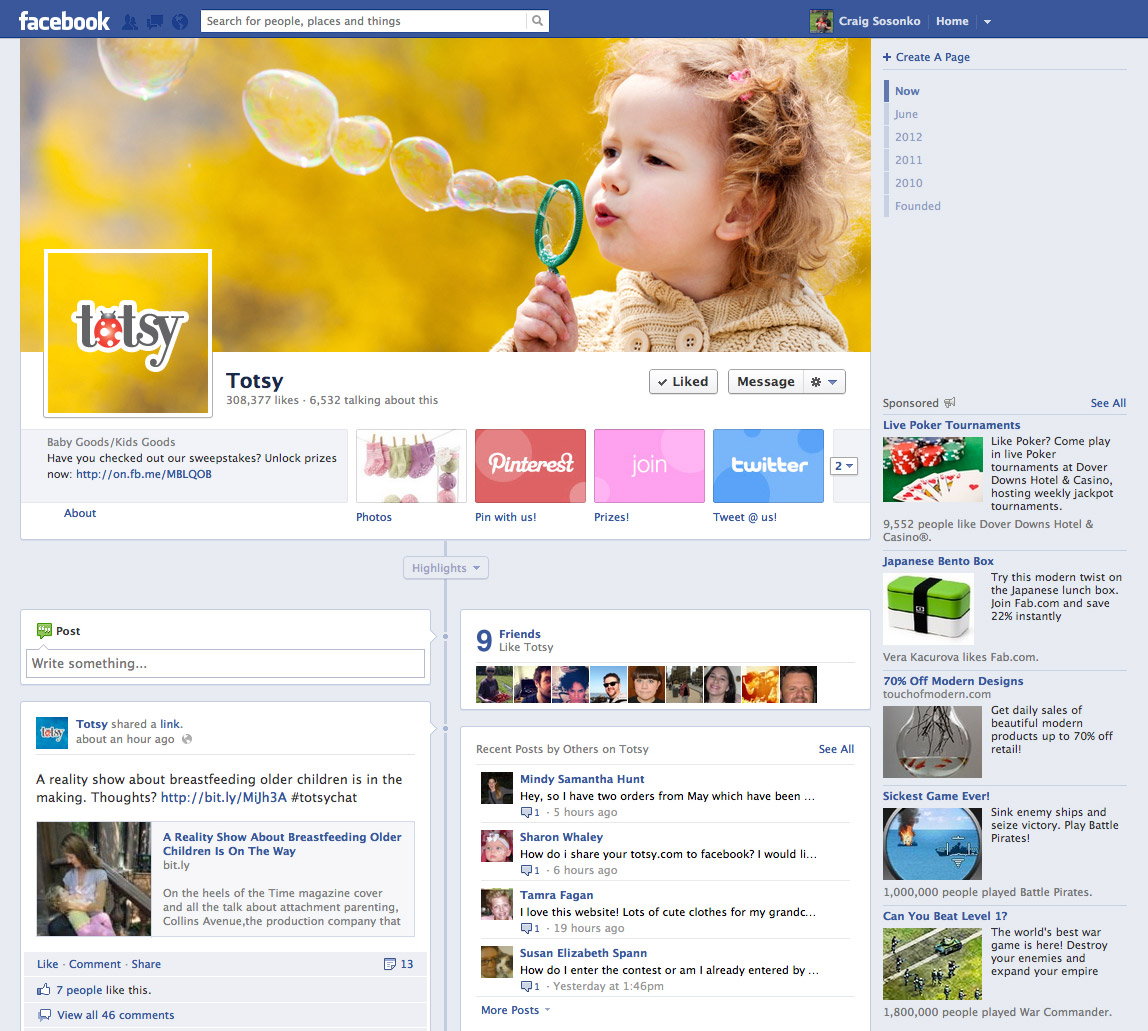Click Susan Elizabeth Spann's avatar
The height and width of the screenshot is (1031, 1148).
(496, 961)
